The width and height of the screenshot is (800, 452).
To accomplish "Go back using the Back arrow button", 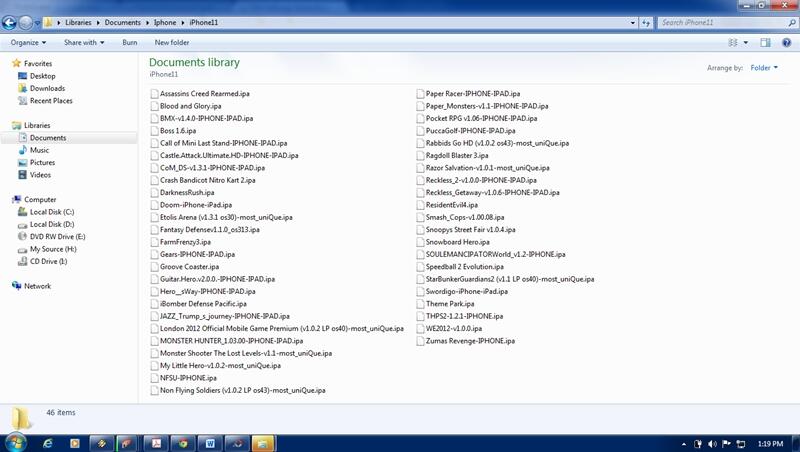I will (x=9, y=22).
